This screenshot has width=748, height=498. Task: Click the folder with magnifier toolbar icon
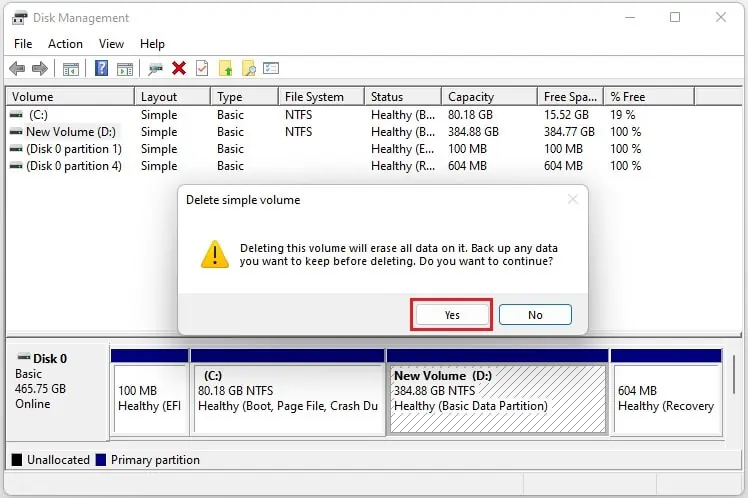coord(249,68)
